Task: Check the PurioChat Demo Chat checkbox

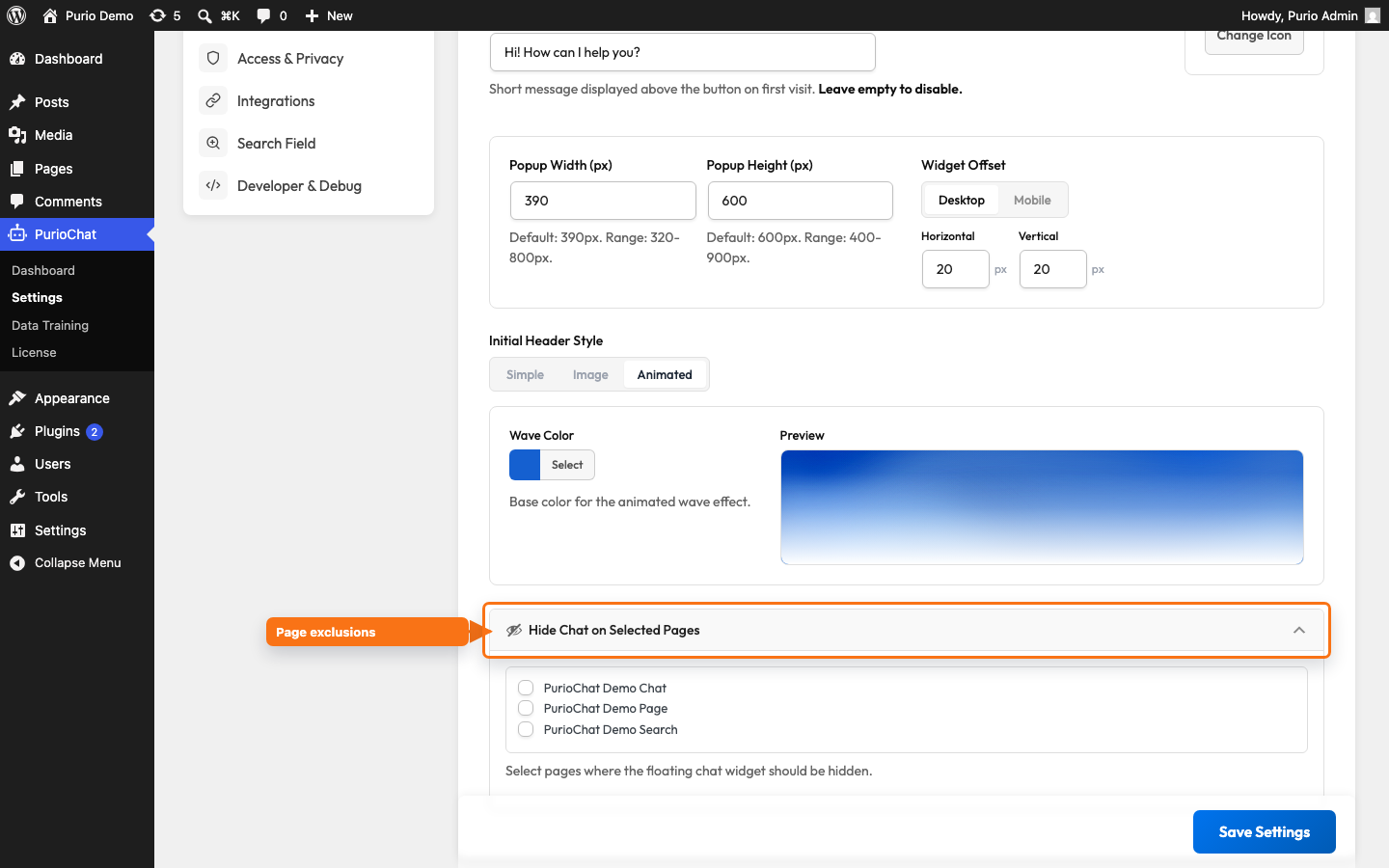Action: point(526,688)
